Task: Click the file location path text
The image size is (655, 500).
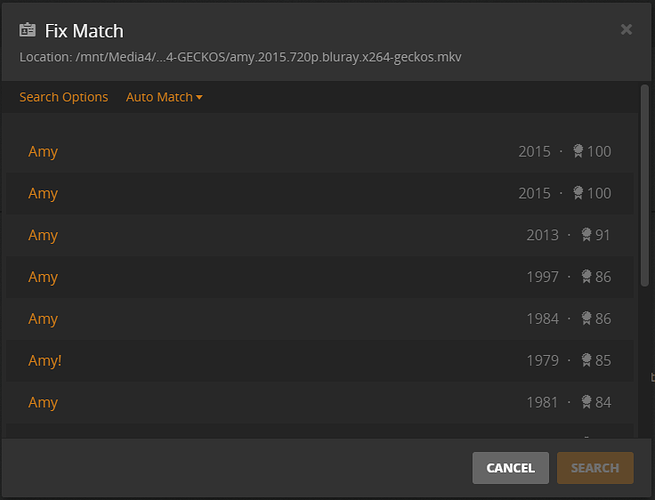Action: 240,57
